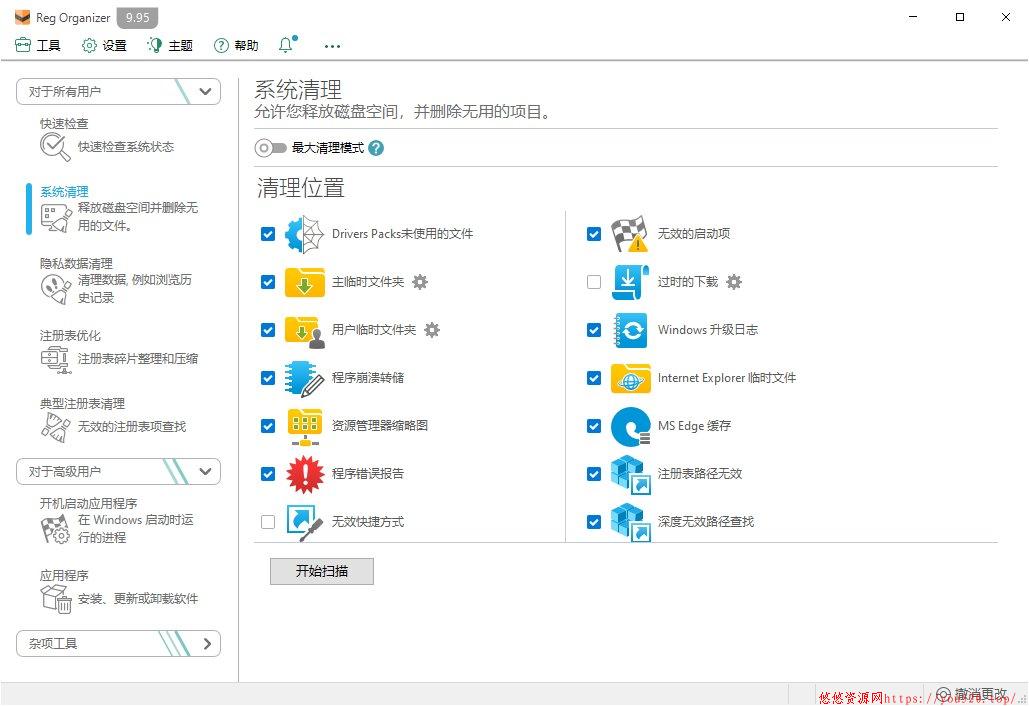Click the 资源管理器缩略图 icon
Screen dimensions: 1029x706
tap(304, 426)
